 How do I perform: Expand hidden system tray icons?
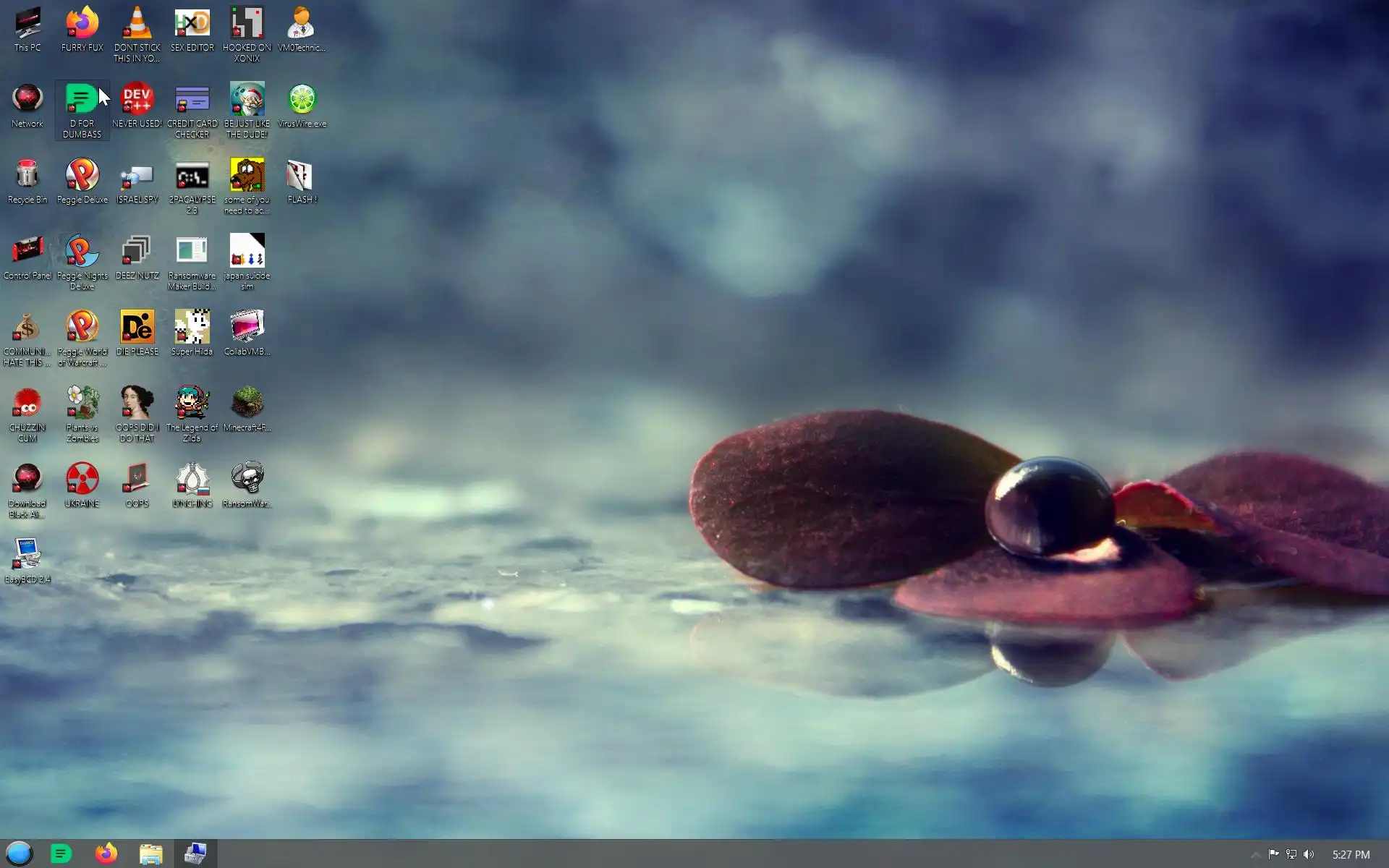[1255, 854]
